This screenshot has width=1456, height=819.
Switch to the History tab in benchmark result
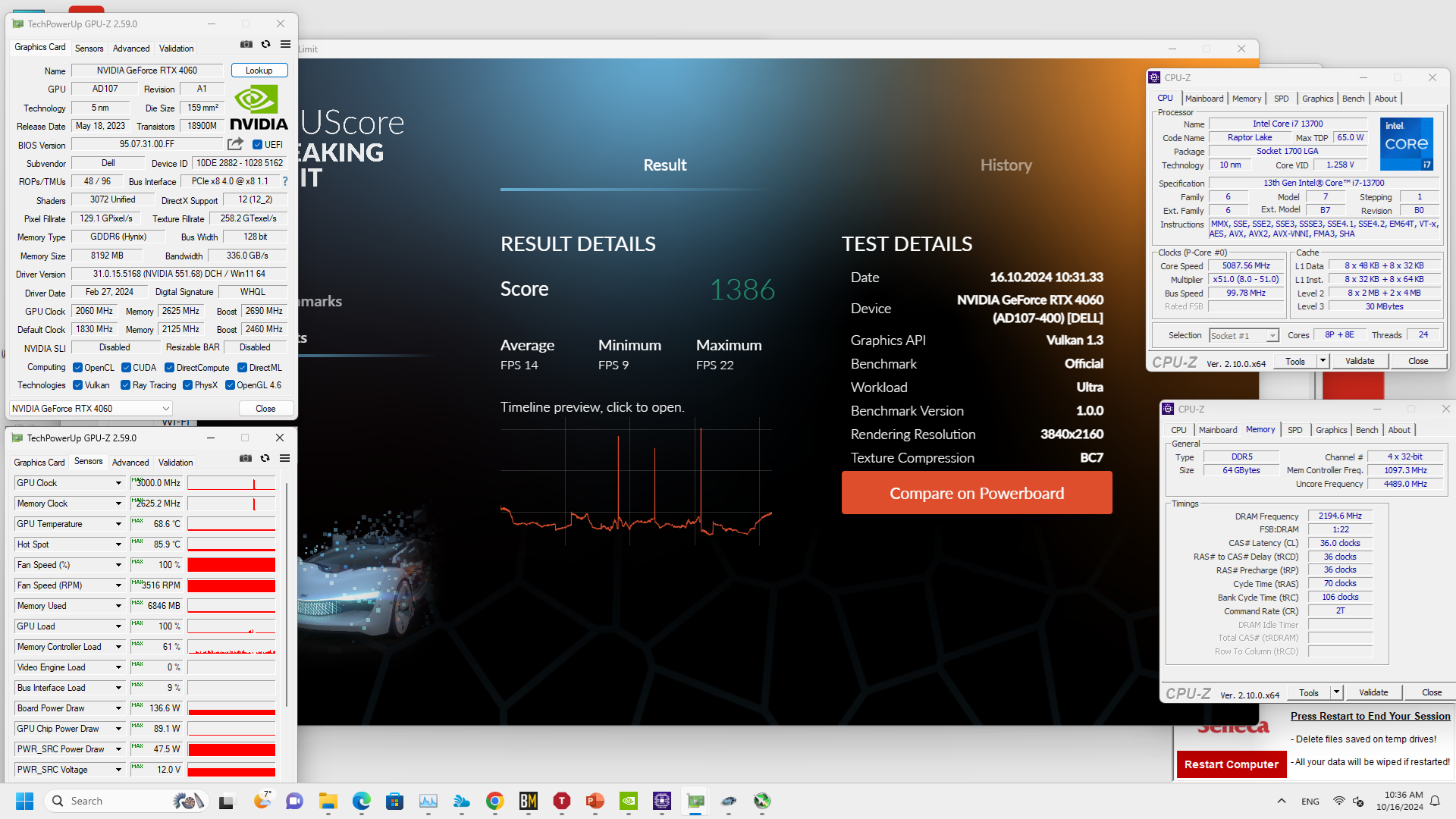tap(1006, 165)
